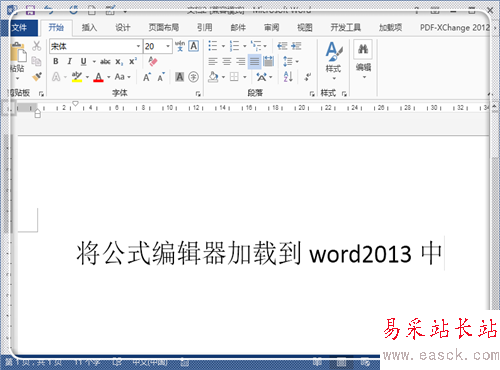Image resolution: width=500 pixels, height=370 pixels.
Task: Click the borders grid icon
Action: (234, 77)
